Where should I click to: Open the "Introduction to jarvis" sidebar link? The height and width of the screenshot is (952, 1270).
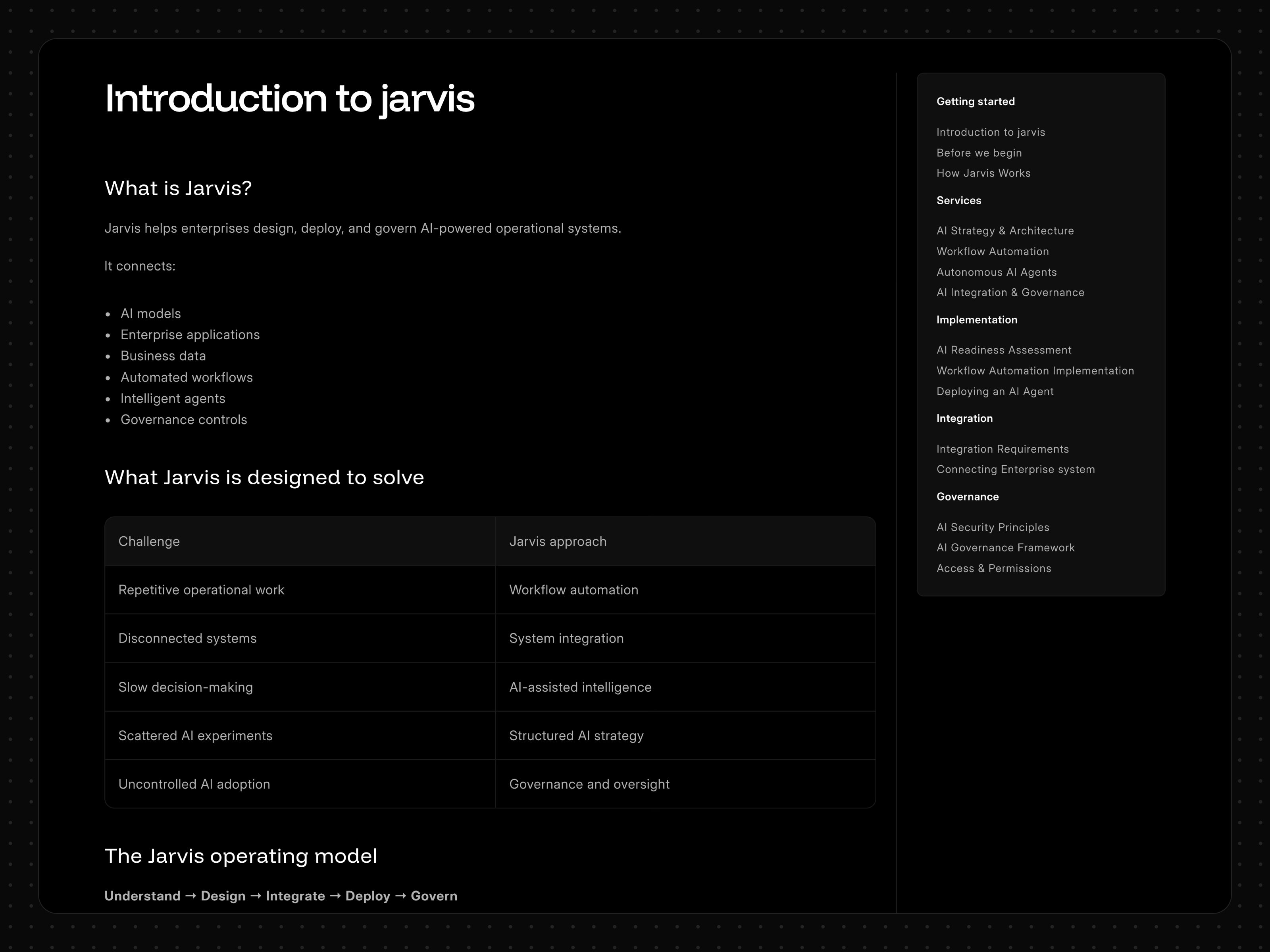[x=990, y=132]
